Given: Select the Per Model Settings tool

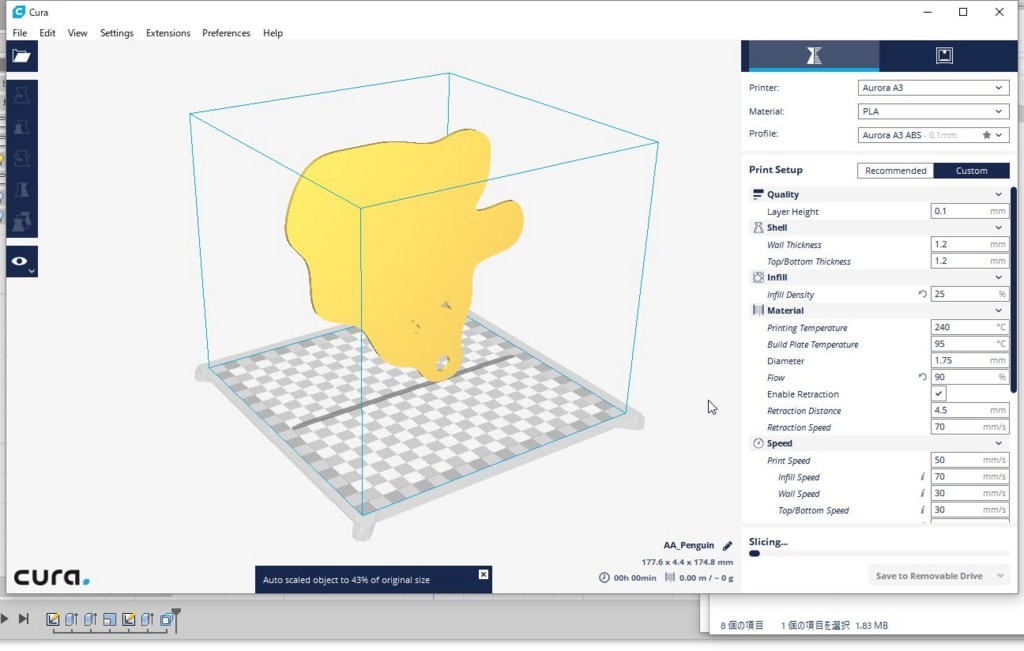Looking at the screenshot, I should 22,221.
